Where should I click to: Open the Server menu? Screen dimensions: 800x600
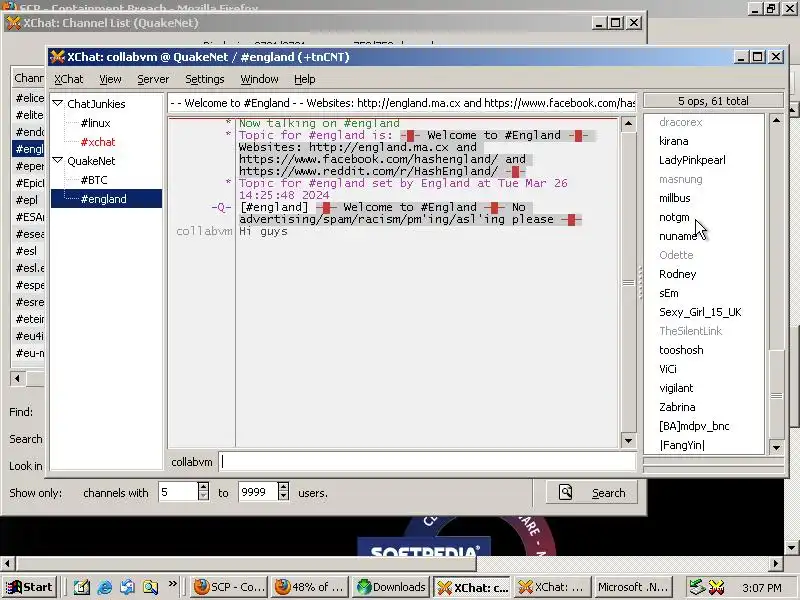pyautogui.click(x=153, y=79)
